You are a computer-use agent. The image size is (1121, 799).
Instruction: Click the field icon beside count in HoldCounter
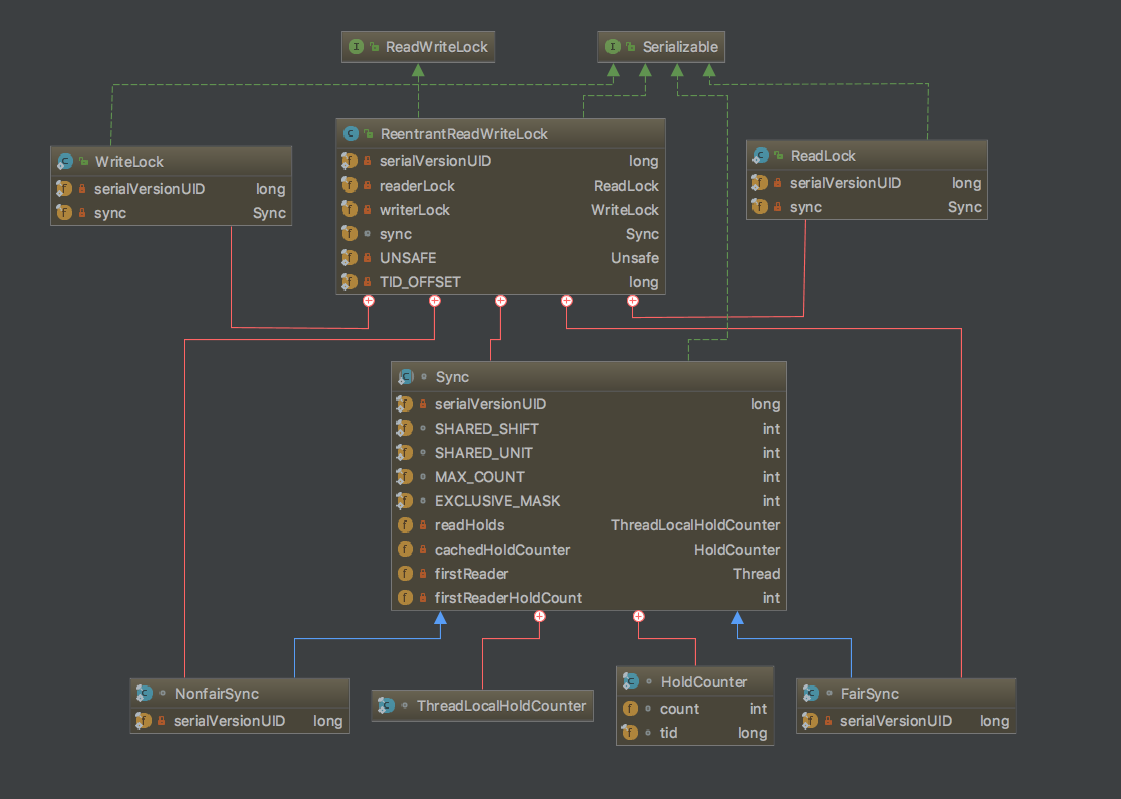[x=630, y=709]
